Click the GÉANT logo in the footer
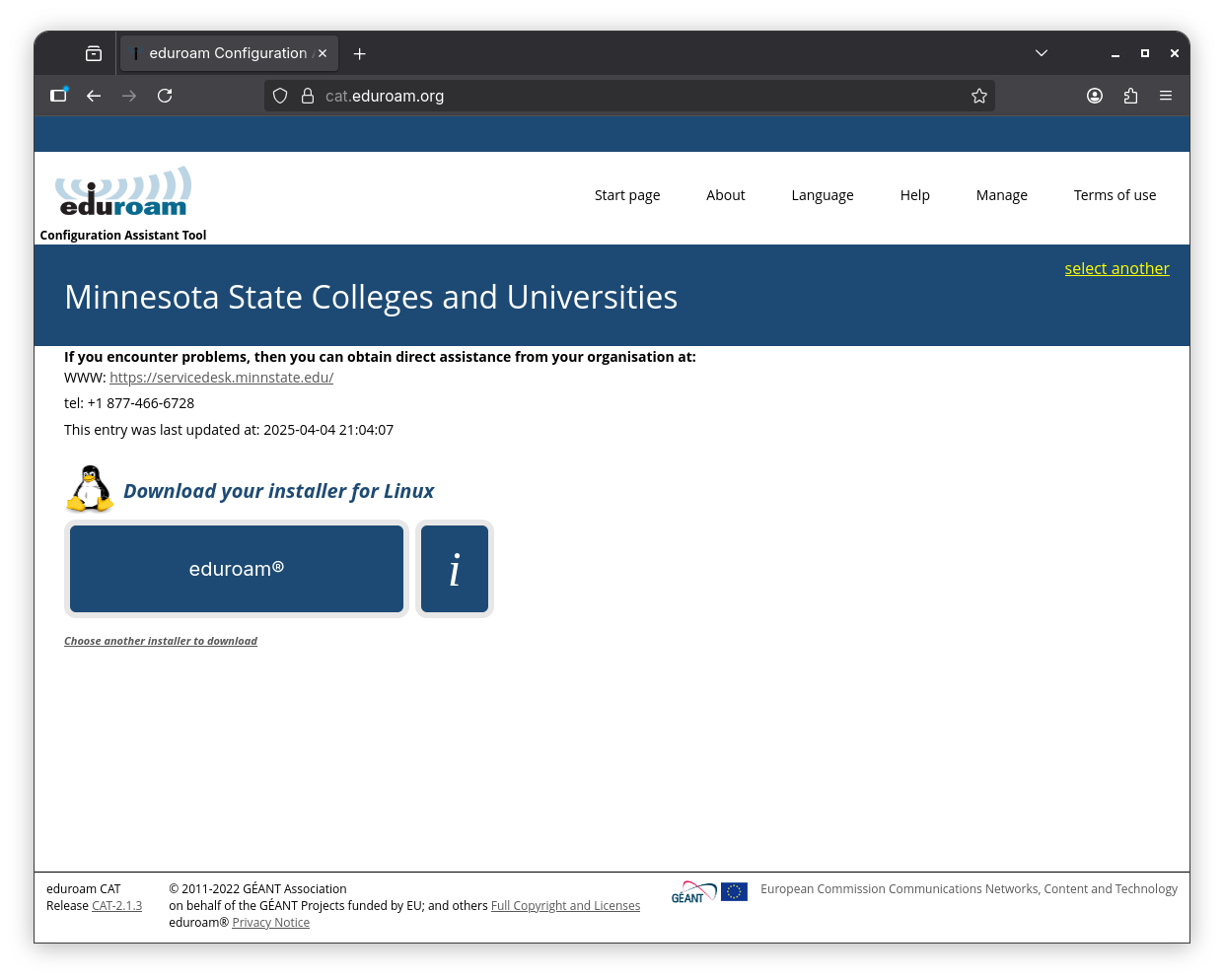The image size is (1224, 980). (x=693, y=890)
